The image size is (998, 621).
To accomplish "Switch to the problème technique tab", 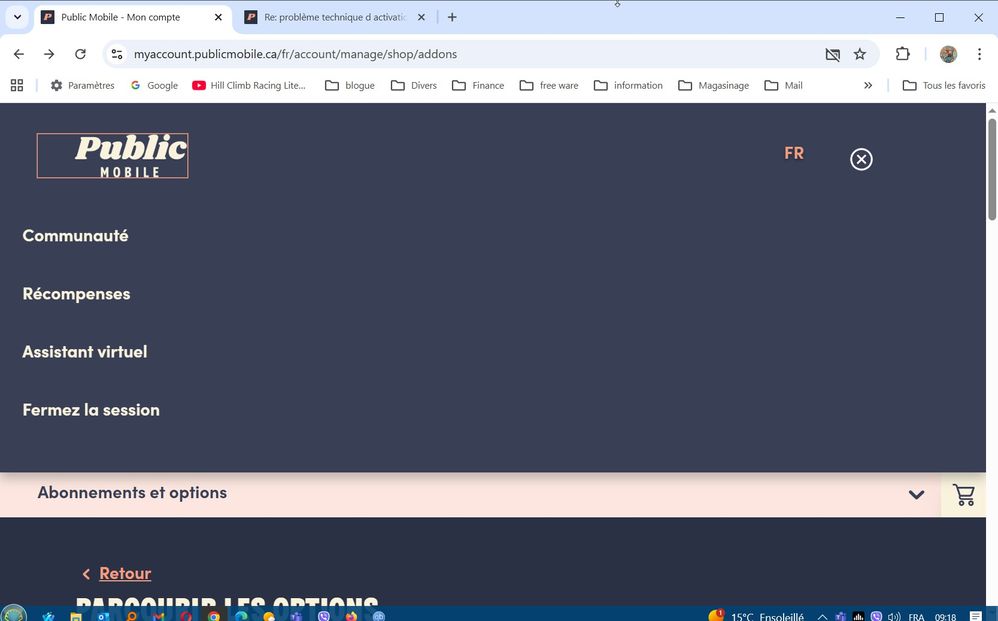I will [x=334, y=17].
